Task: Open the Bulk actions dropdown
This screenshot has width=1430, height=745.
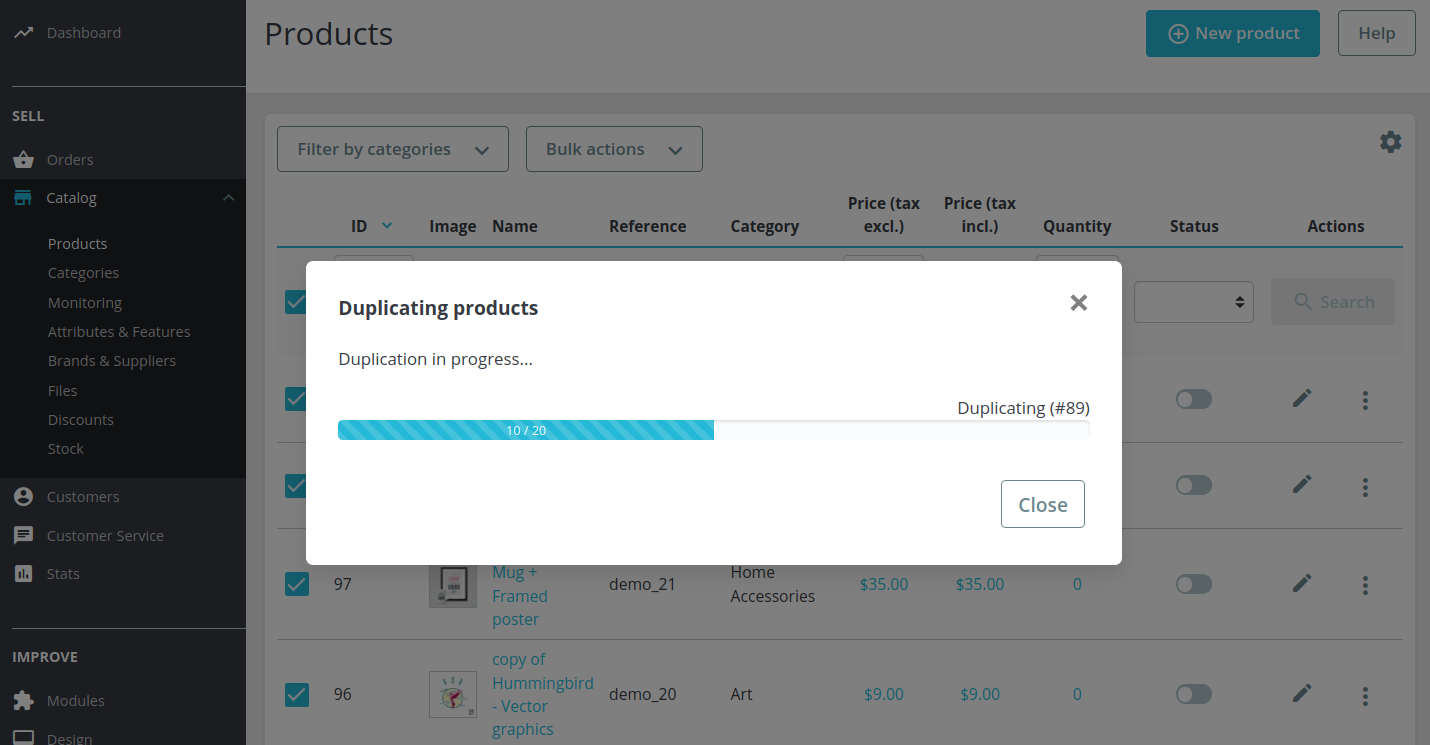Action: coord(614,148)
